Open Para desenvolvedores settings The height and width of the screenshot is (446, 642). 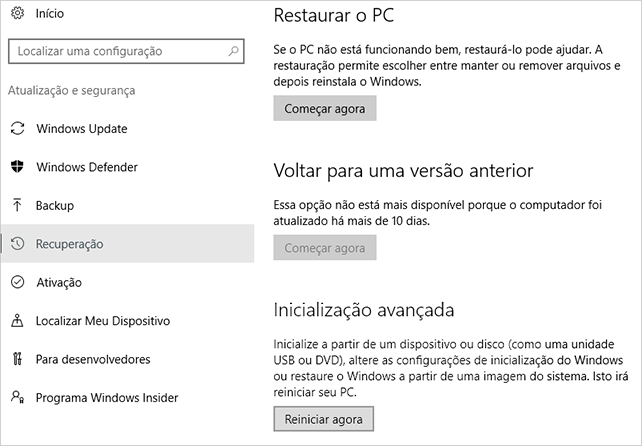pyautogui.click(x=127, y=359)
